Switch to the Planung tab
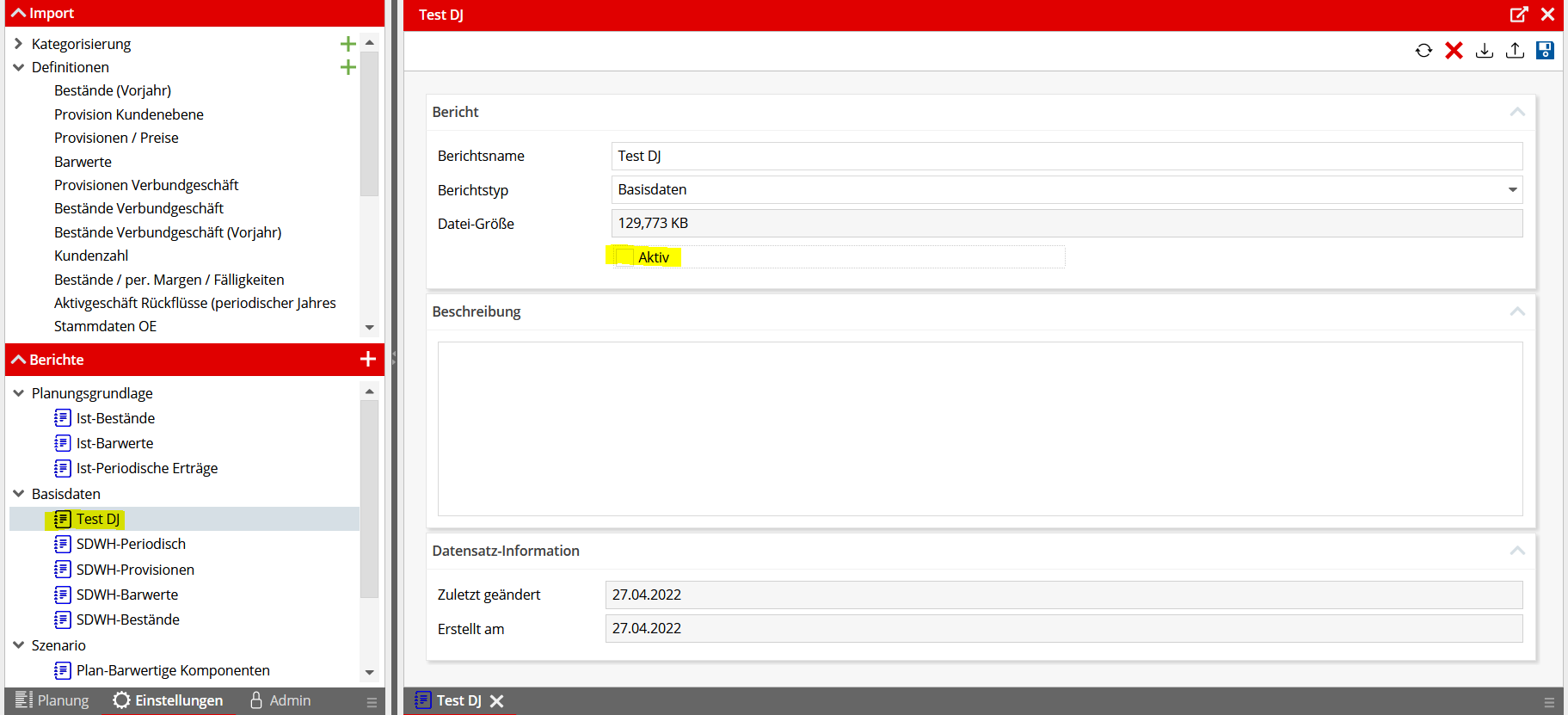Screen dimensions: 1568x715 52,700
